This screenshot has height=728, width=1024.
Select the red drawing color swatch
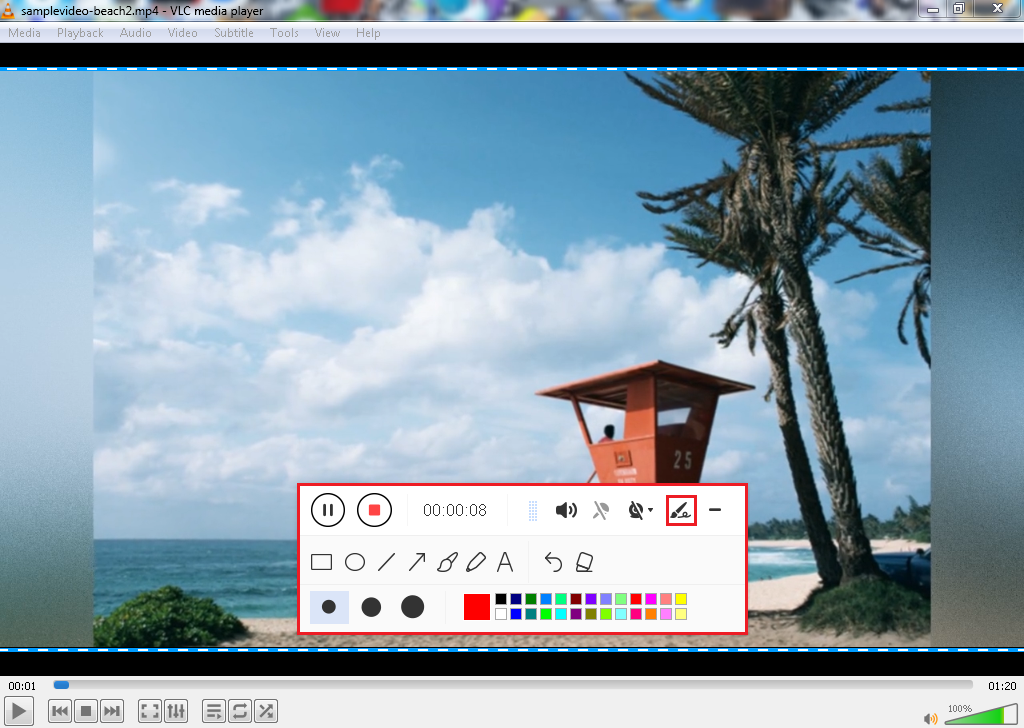pos(476,607)
